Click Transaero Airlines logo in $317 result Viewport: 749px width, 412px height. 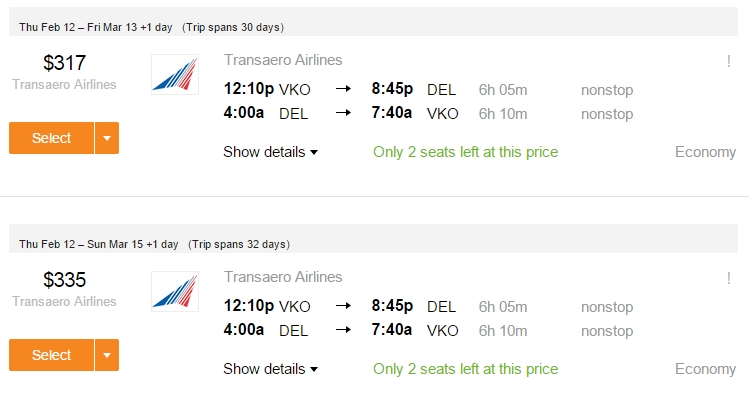click(x=174, y=75)
